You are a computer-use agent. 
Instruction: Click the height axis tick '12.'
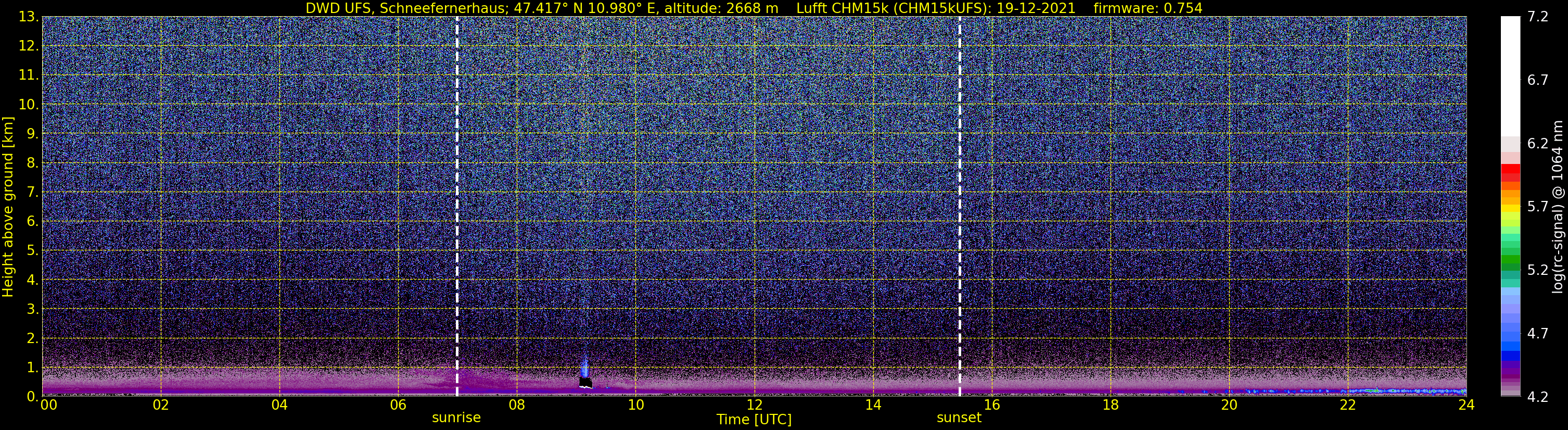click(29, 46)
